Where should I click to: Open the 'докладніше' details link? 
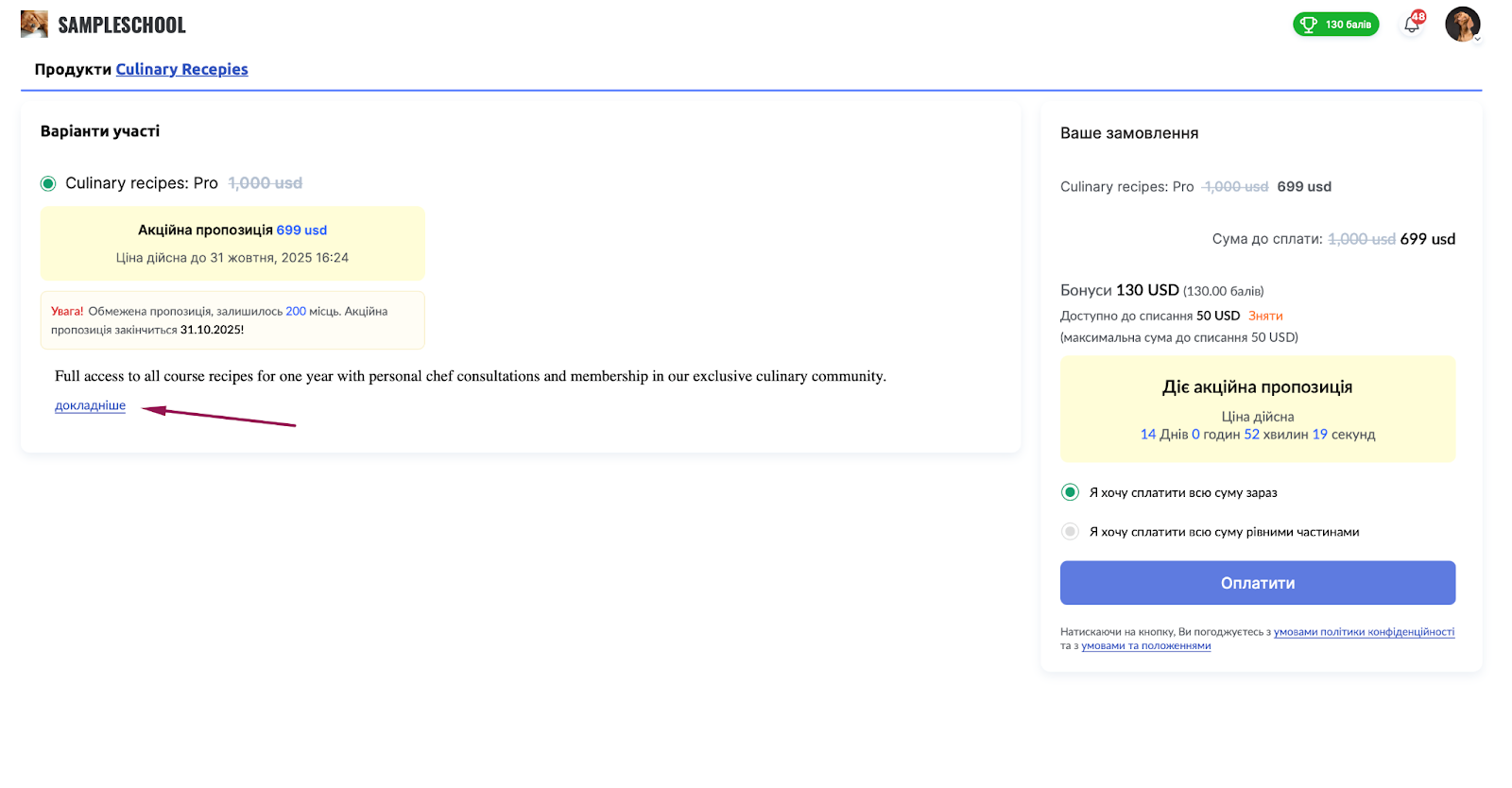pos(90,405)
